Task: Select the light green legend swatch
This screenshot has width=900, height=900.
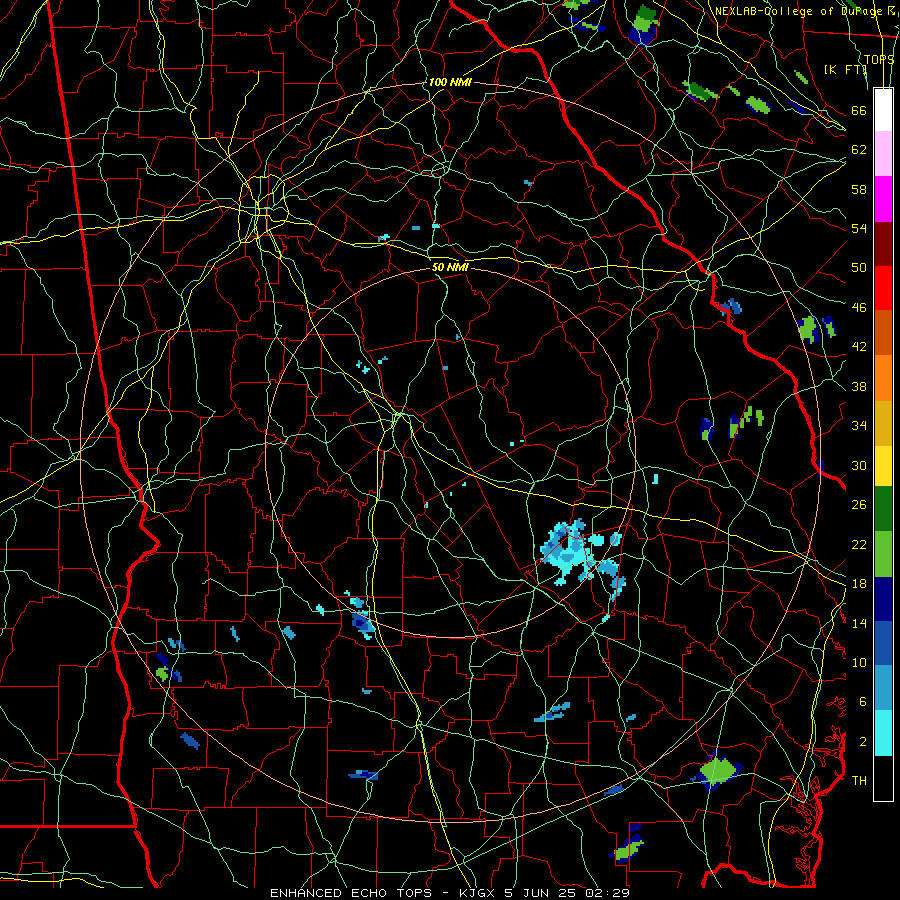Action: point(883,553)
